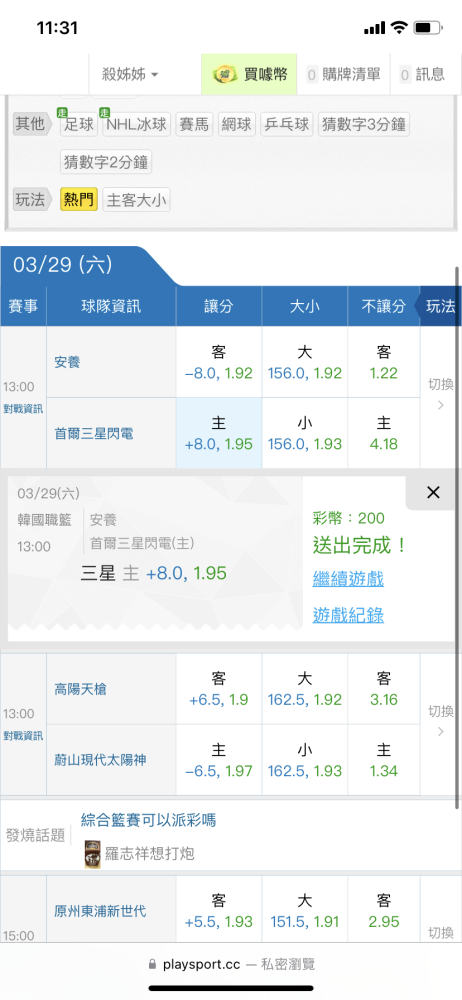Pick 客 -8.0 spread for 安養
The width and height of the screenshot is (462, 1000).
pos(218,362)
